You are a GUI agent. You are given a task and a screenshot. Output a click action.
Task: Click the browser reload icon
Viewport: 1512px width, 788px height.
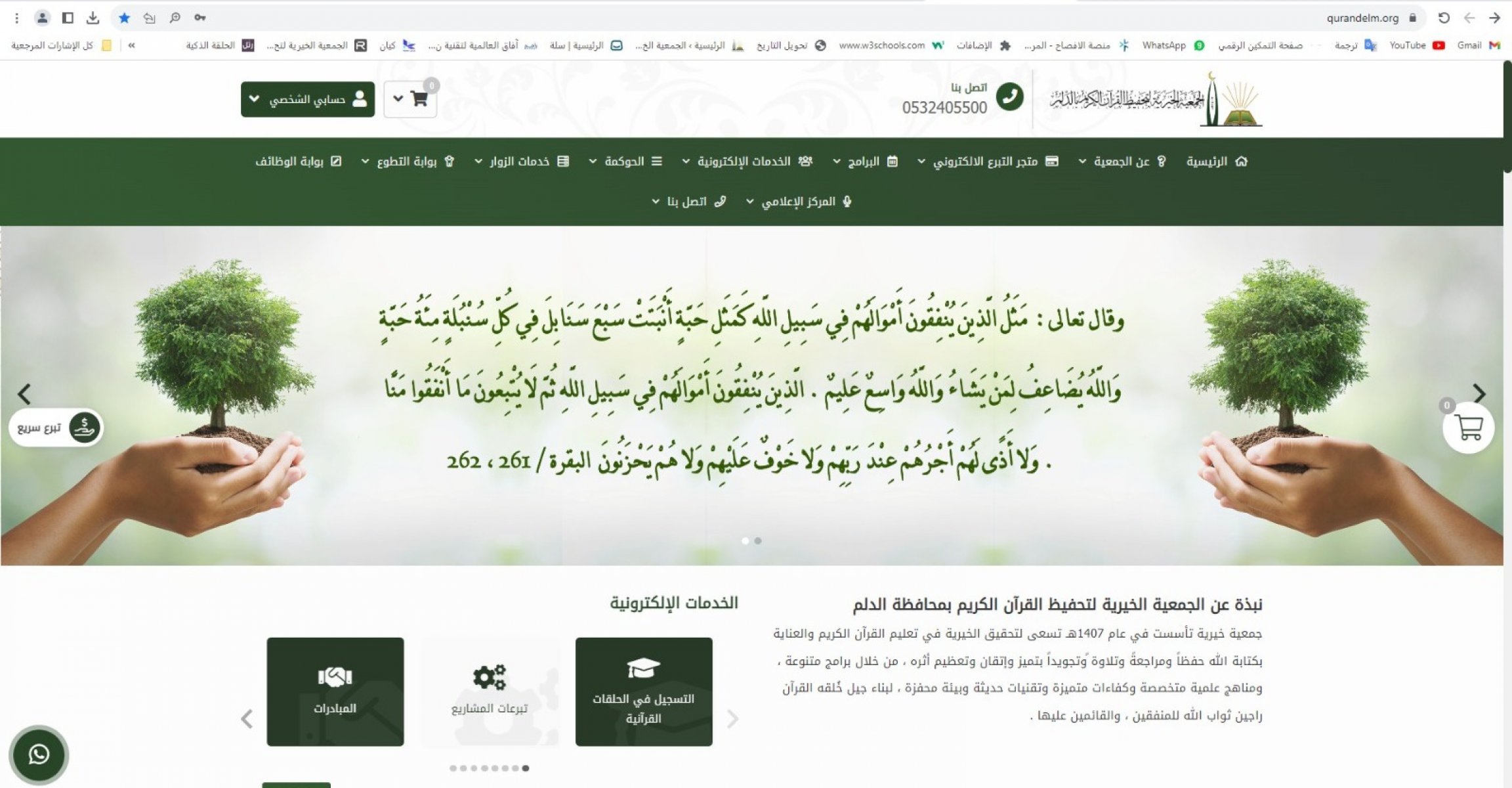(1444, 18)
